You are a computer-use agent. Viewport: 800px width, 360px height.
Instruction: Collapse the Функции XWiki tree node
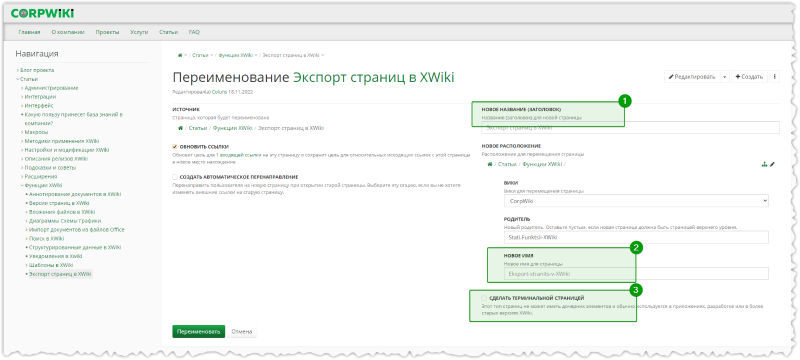pos(22,186)
